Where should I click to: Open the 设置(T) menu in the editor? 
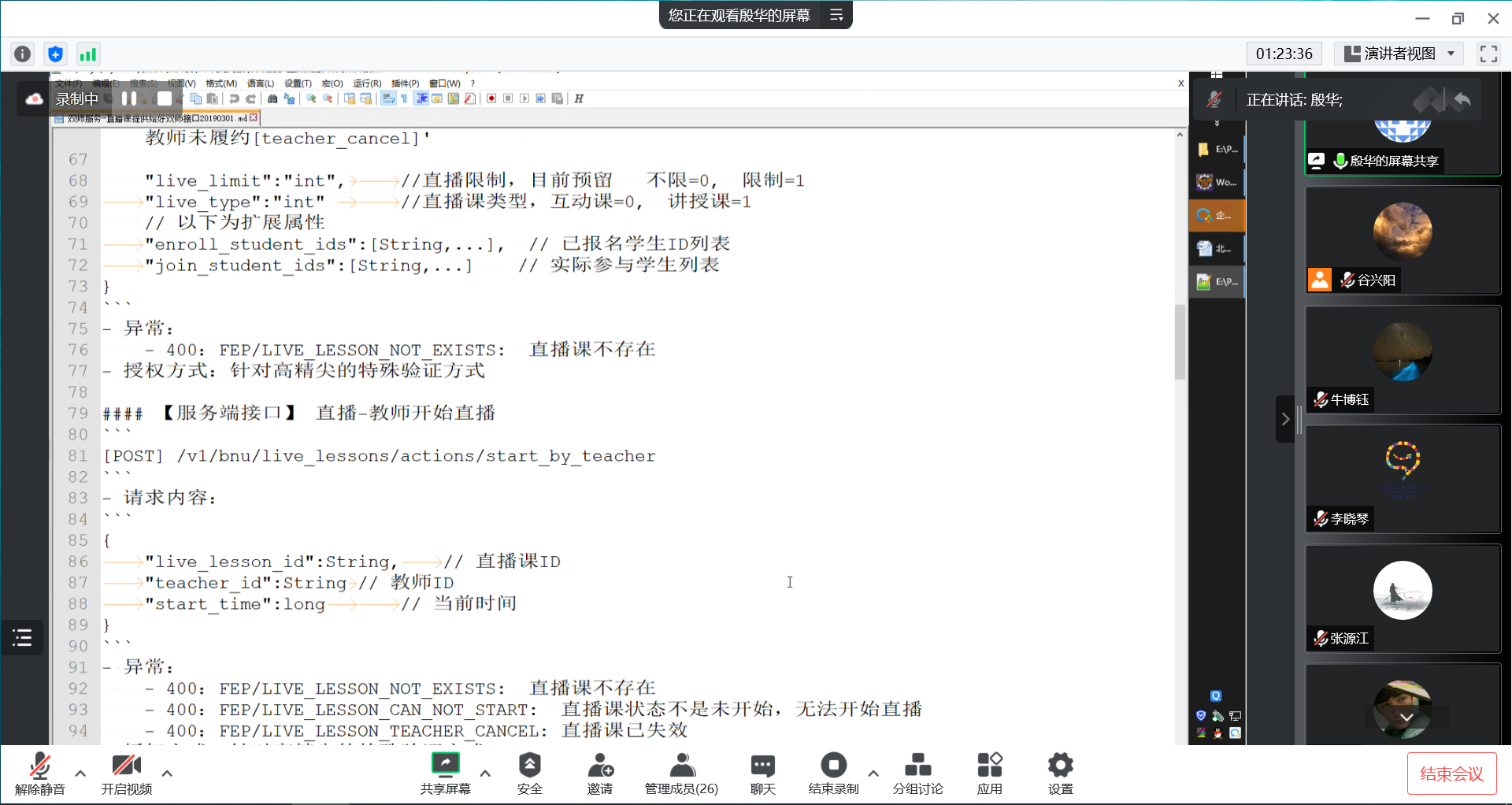click(x=298, y=83)
